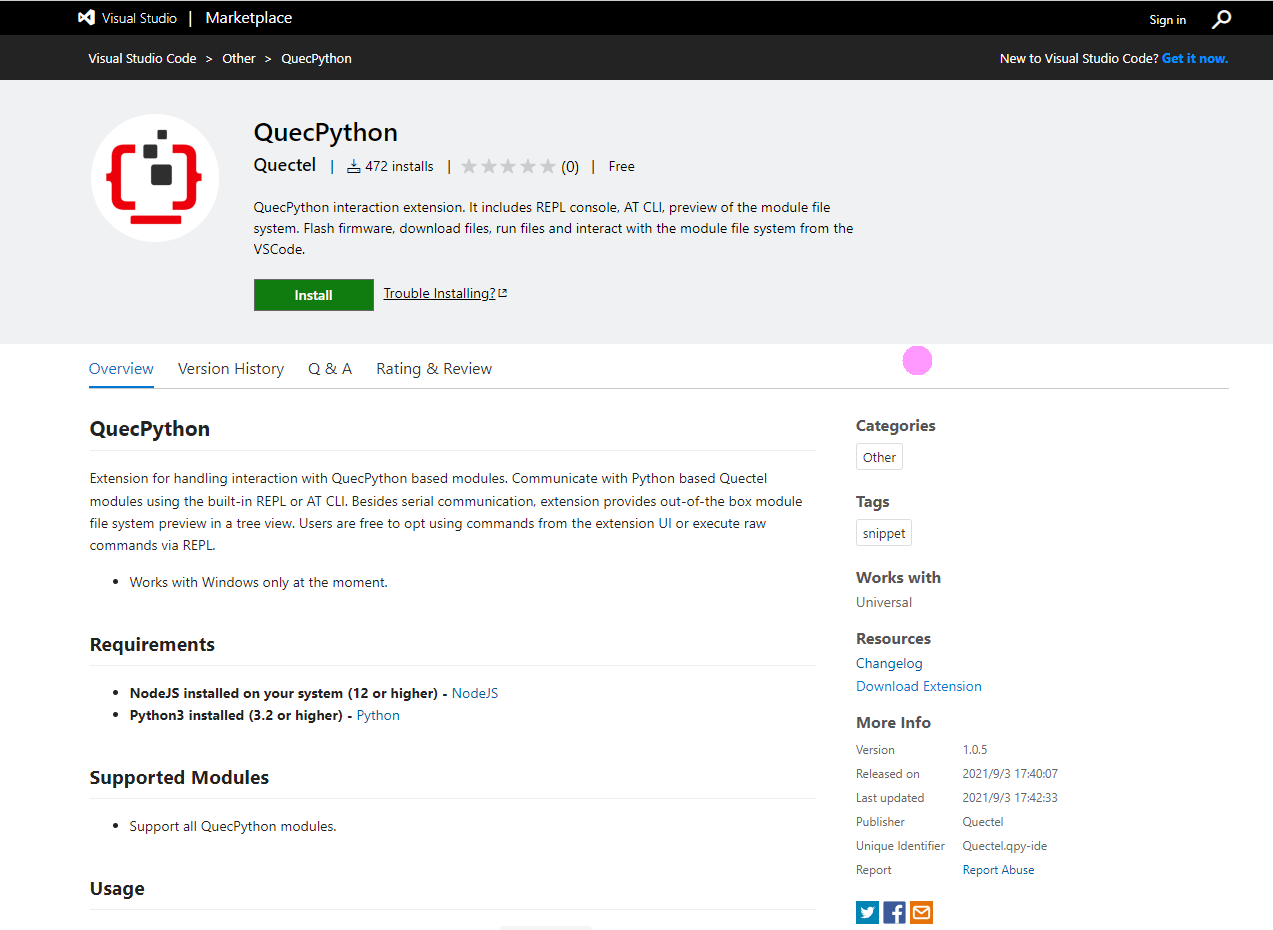Click version number 1.0.5

tap(975, 750)
